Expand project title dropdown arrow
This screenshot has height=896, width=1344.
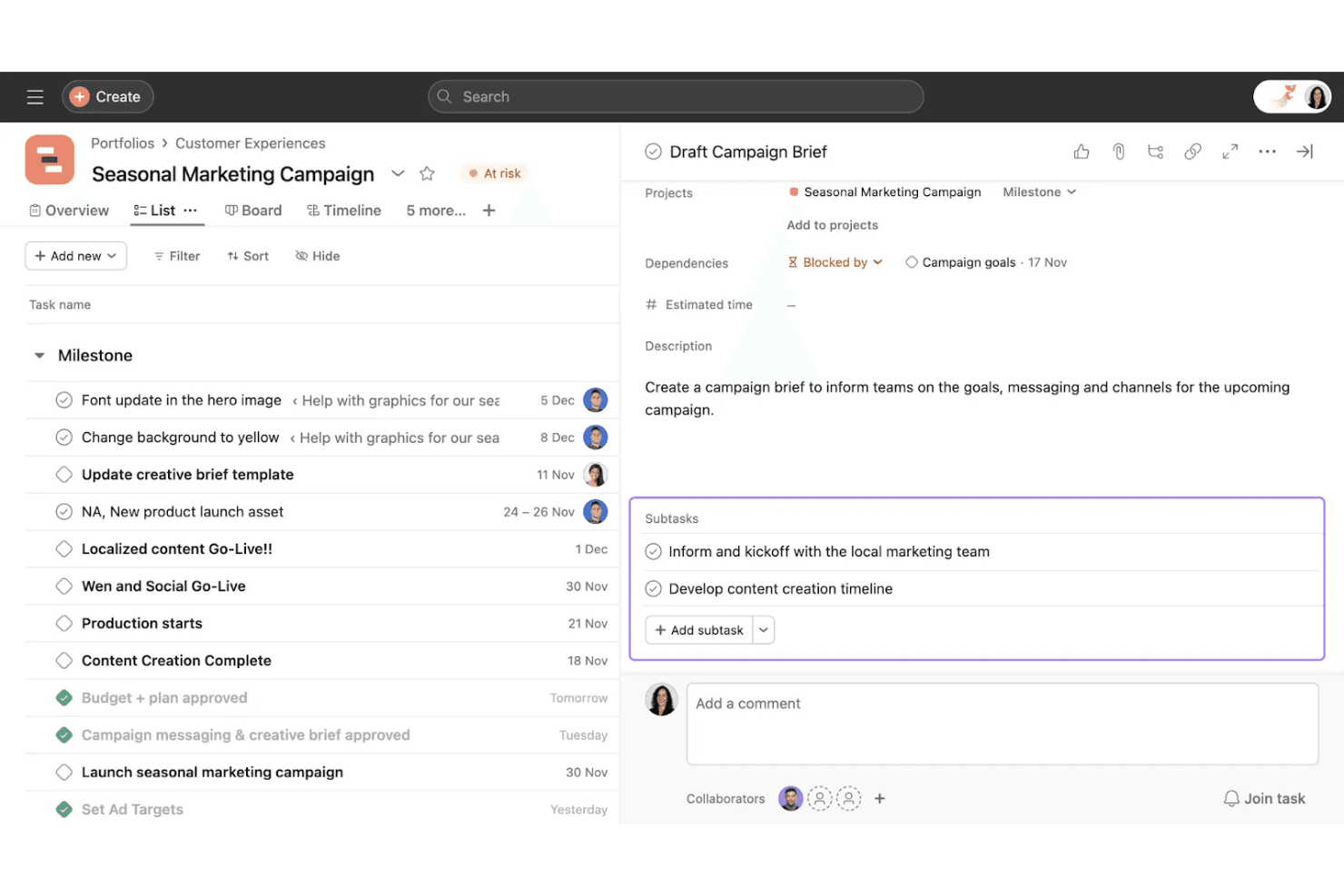pyautogui.click(x=398, y=173)
